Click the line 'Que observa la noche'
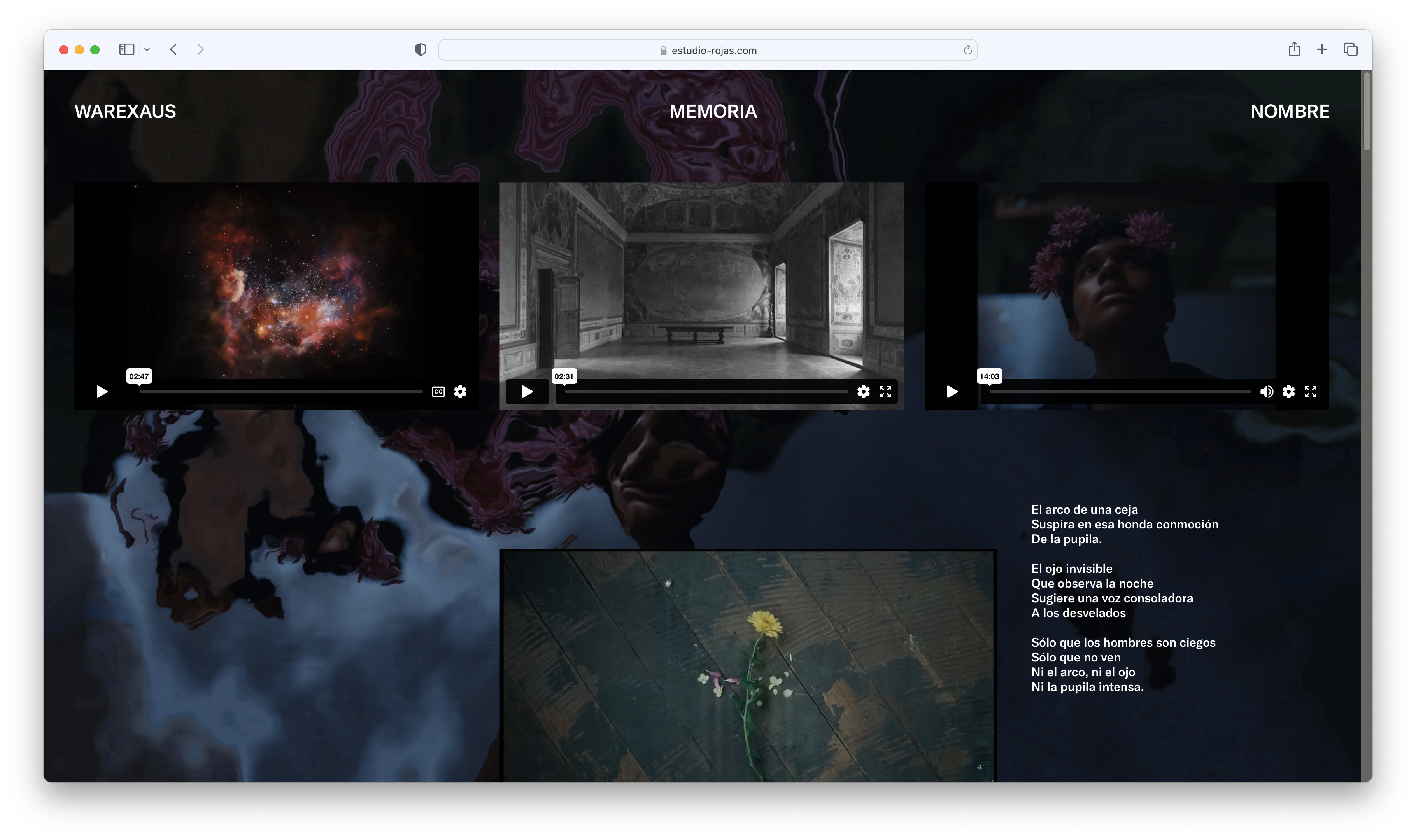The image size is (1416, 840). point(1092,584)
